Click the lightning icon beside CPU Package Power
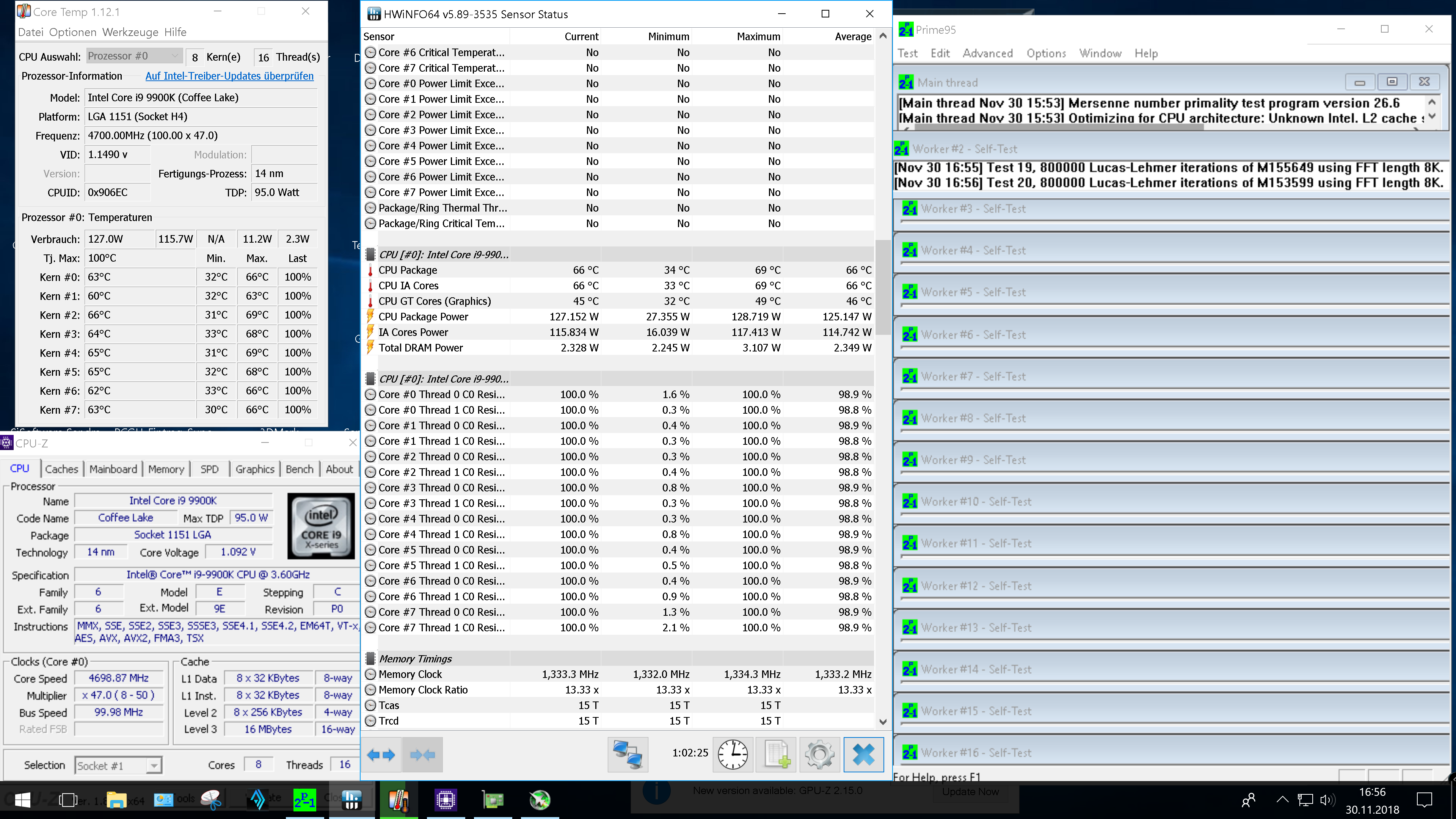 tap(370, 317)
